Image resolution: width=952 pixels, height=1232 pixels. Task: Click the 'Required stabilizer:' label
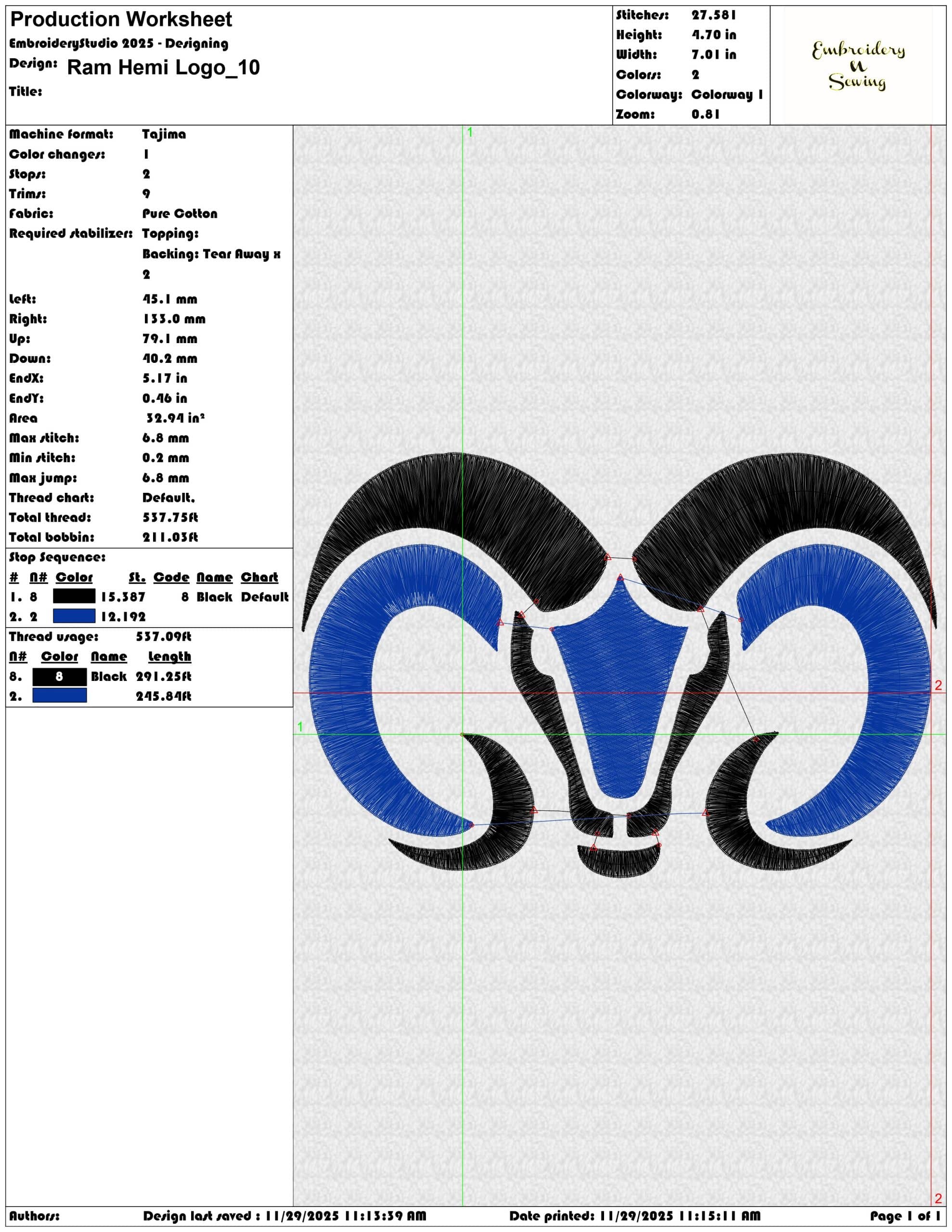point(71,233)
